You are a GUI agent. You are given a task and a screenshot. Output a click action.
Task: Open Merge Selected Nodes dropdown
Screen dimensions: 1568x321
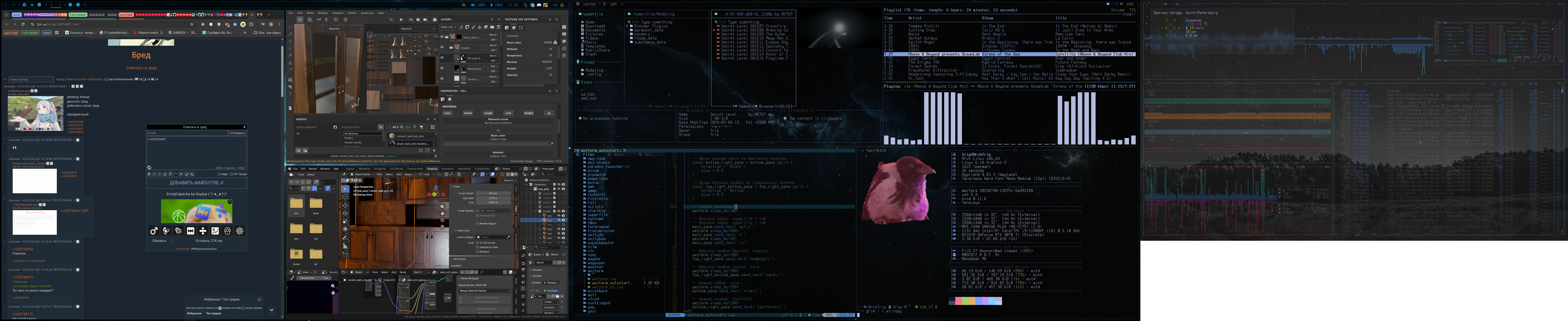[484, 290]
